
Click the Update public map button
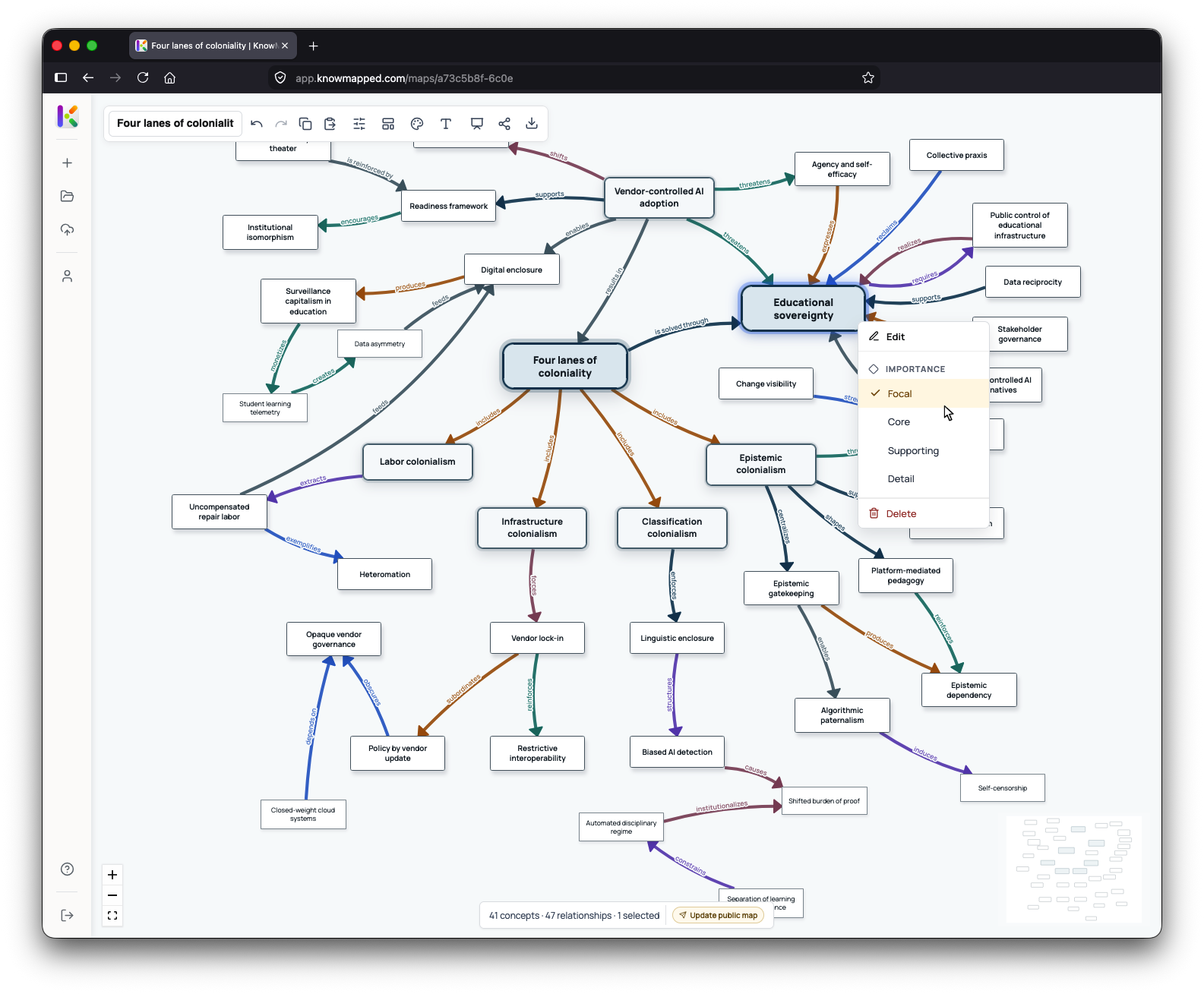point(719,916)
